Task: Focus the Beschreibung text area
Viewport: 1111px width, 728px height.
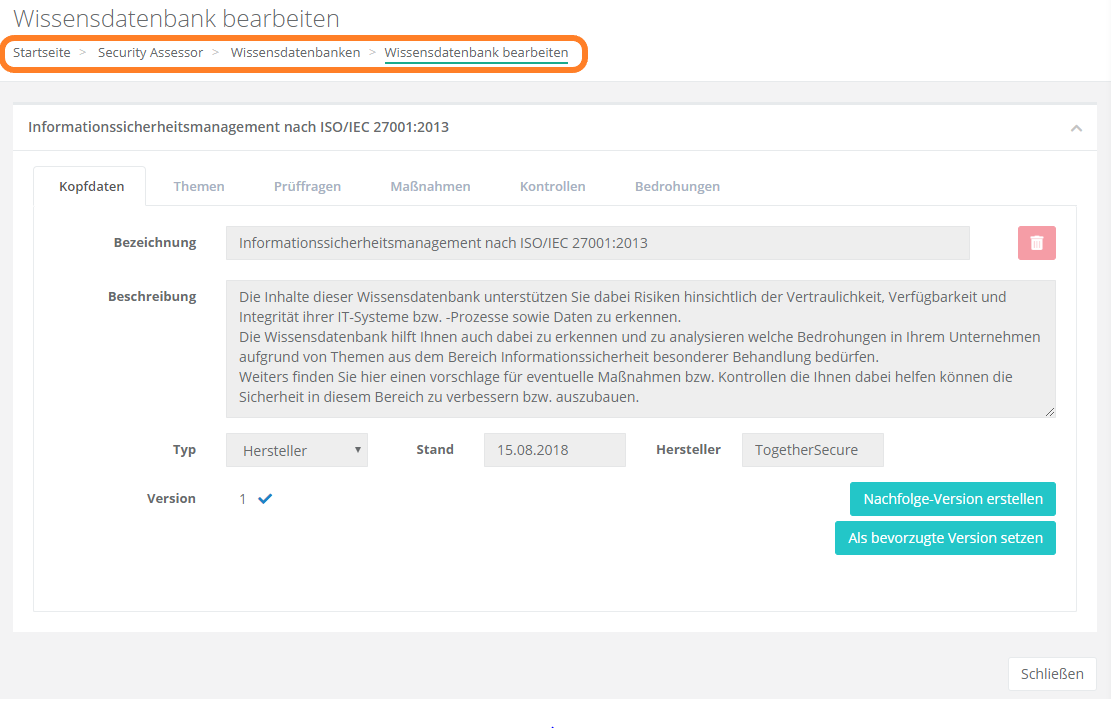Action: point(640,348)
